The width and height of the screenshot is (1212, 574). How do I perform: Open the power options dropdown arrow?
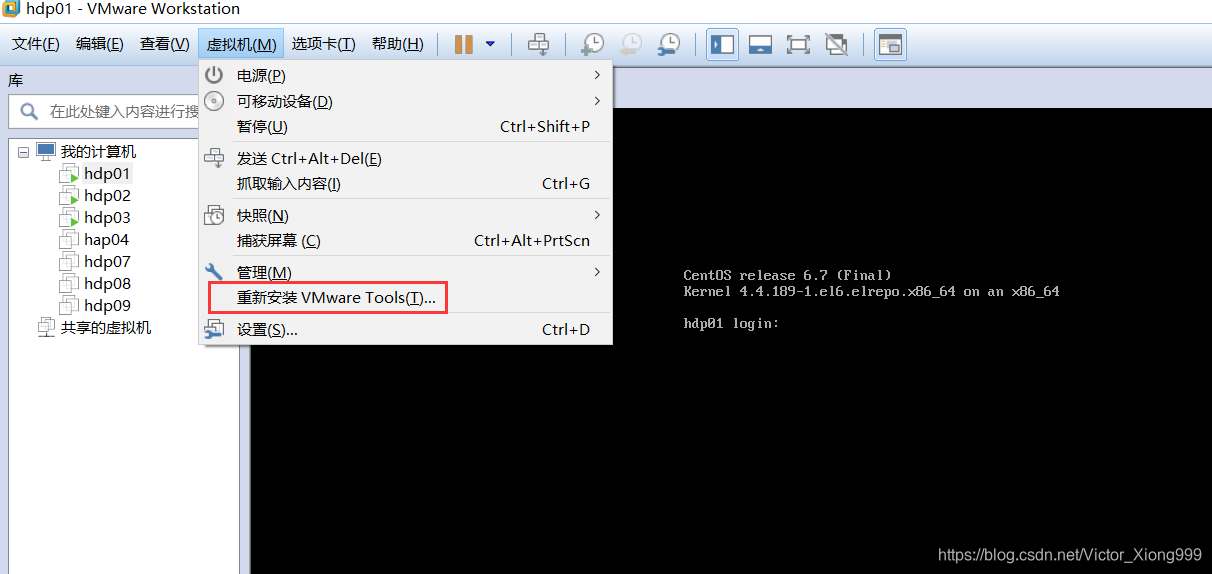(x=490, y=44)
